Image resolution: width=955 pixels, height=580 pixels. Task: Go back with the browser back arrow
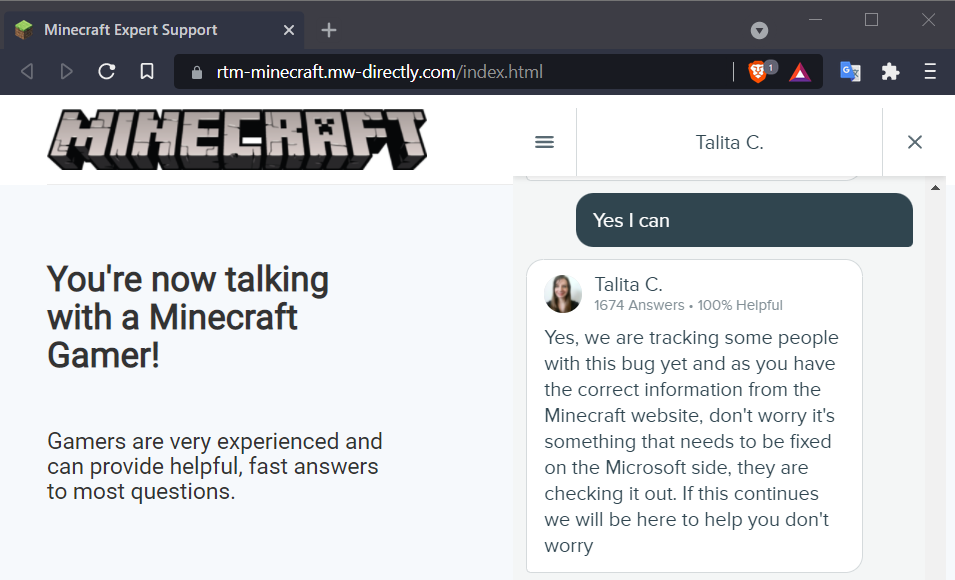pos(27,72)
